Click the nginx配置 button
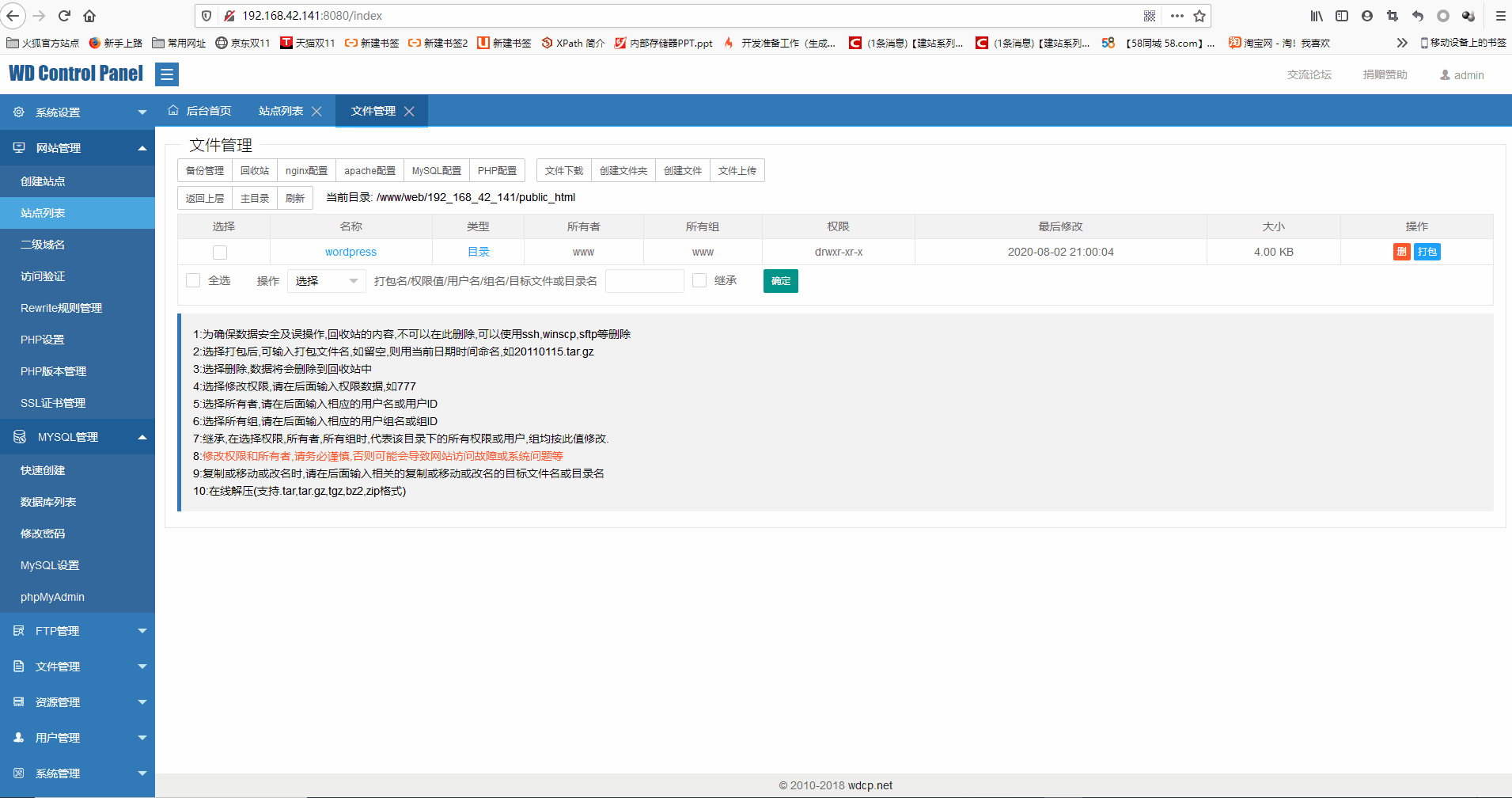Viewport: 1512px width, 798px height. tap(306, 170)
